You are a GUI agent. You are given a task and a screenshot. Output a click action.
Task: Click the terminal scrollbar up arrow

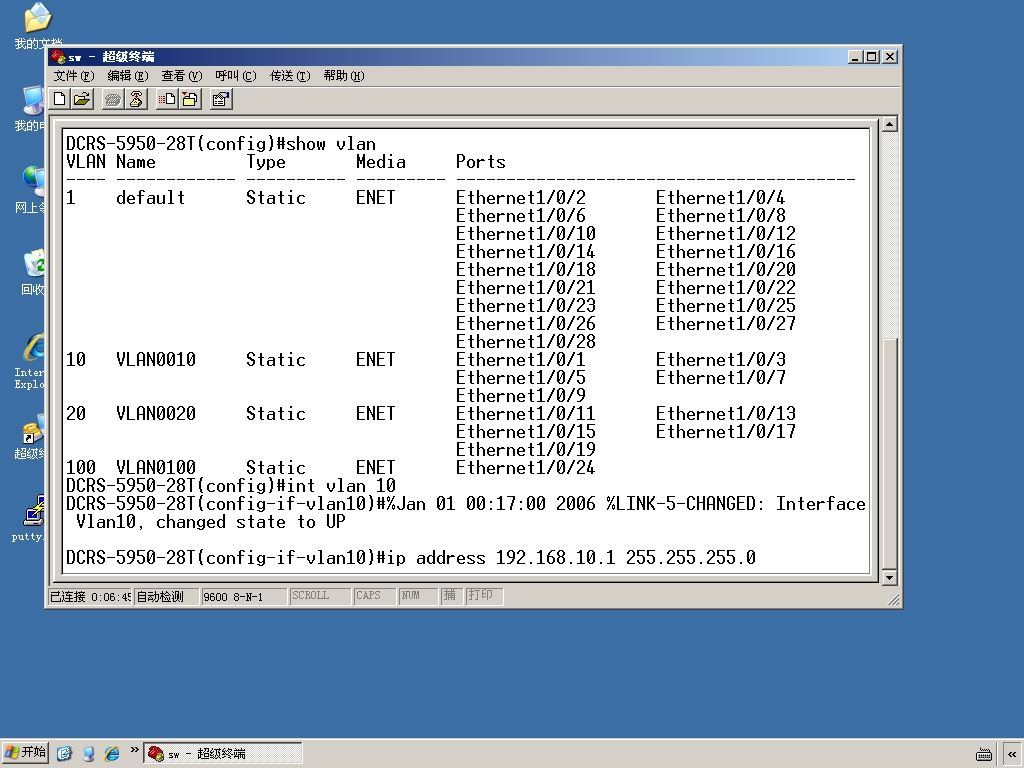[x=889, y=124]
